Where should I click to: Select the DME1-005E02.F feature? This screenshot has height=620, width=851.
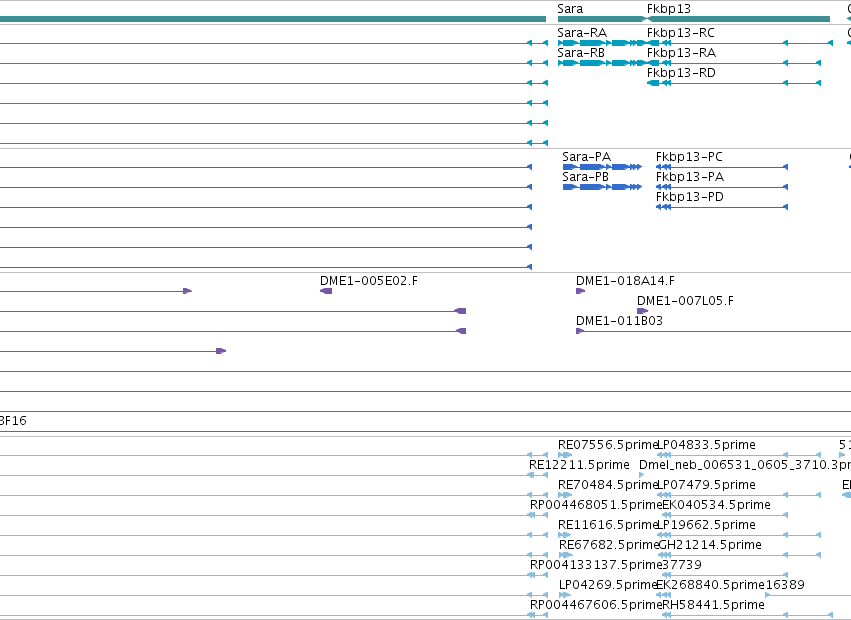click(369, 281)
